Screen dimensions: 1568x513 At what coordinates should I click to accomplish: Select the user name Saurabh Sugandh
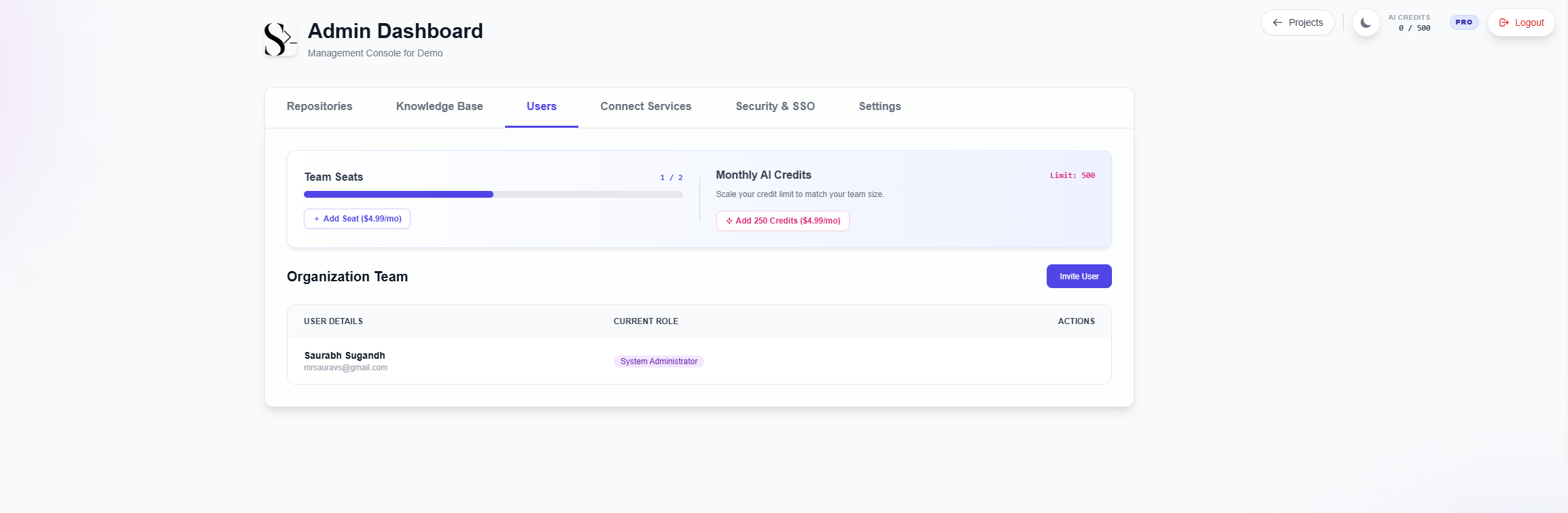click(x=345, y=355)
